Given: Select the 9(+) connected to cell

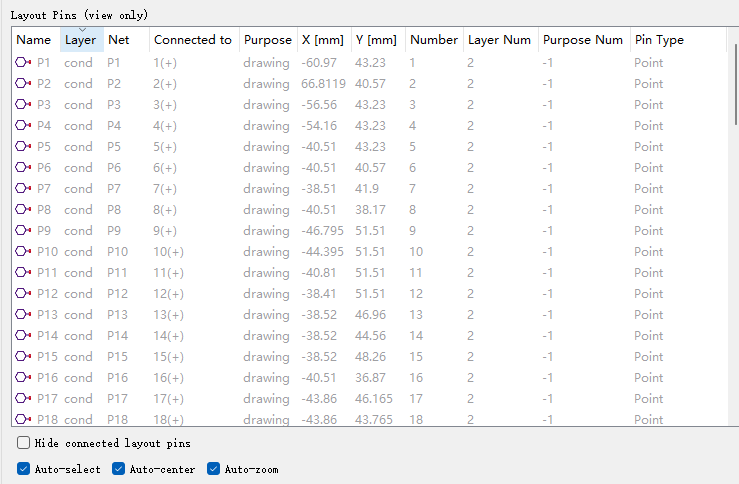Looking at the screenshot, I should 168,231.
